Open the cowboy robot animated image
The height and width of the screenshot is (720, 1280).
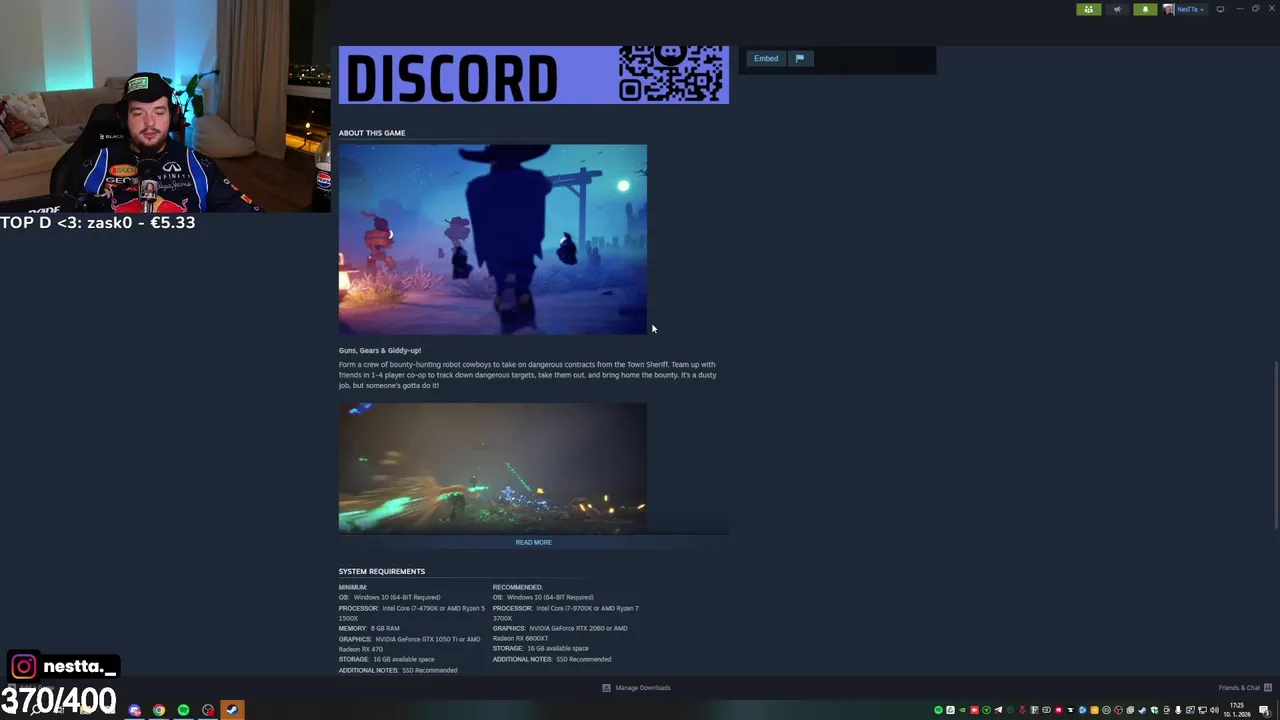tap(492, 239)
